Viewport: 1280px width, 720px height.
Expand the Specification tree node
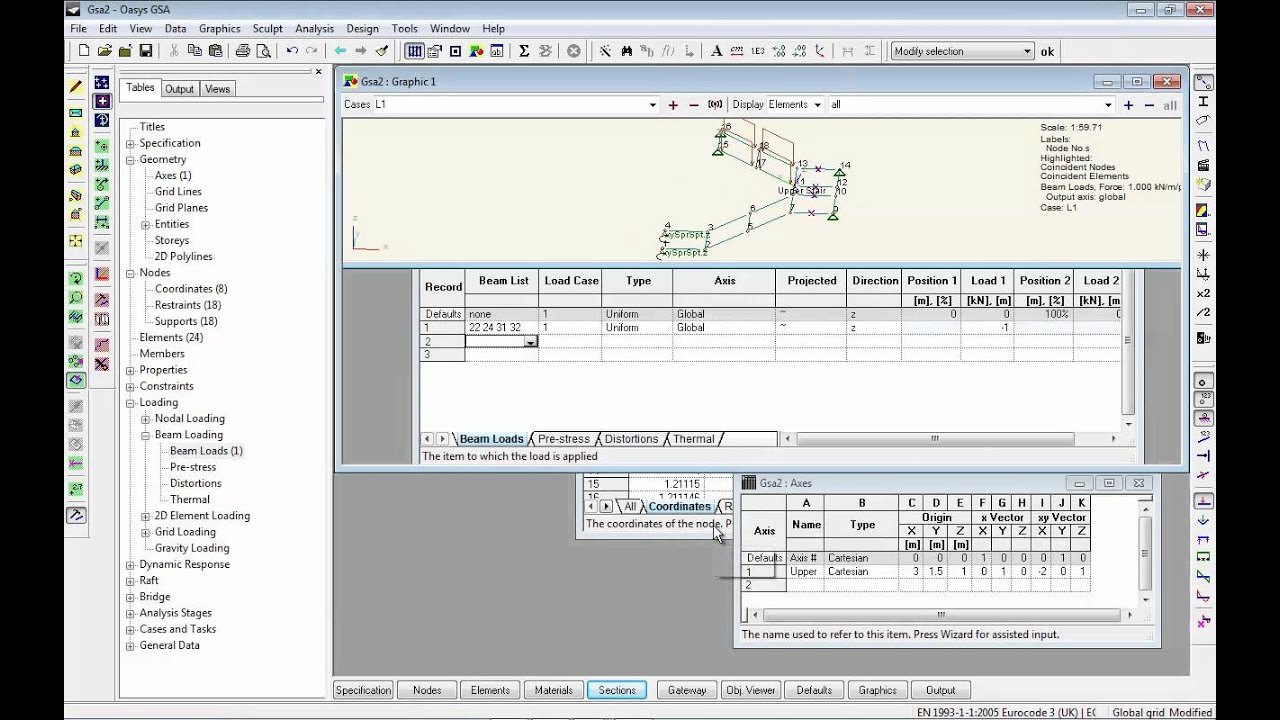pos(130,143)
